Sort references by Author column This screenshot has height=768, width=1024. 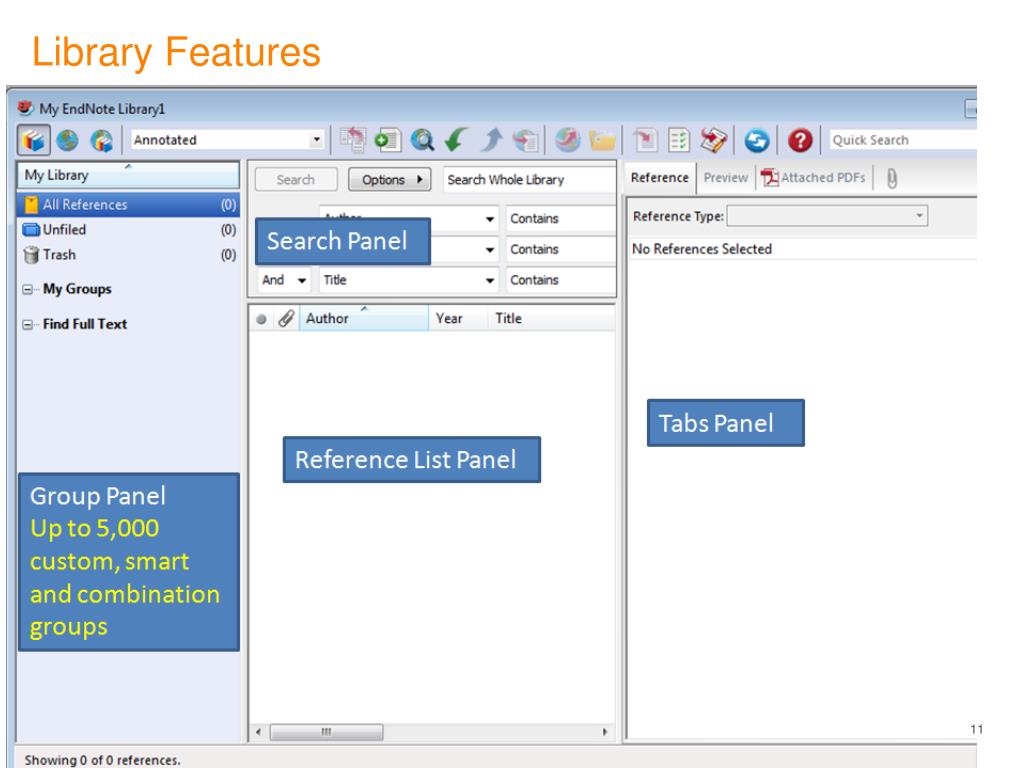(x=364, y=318)
